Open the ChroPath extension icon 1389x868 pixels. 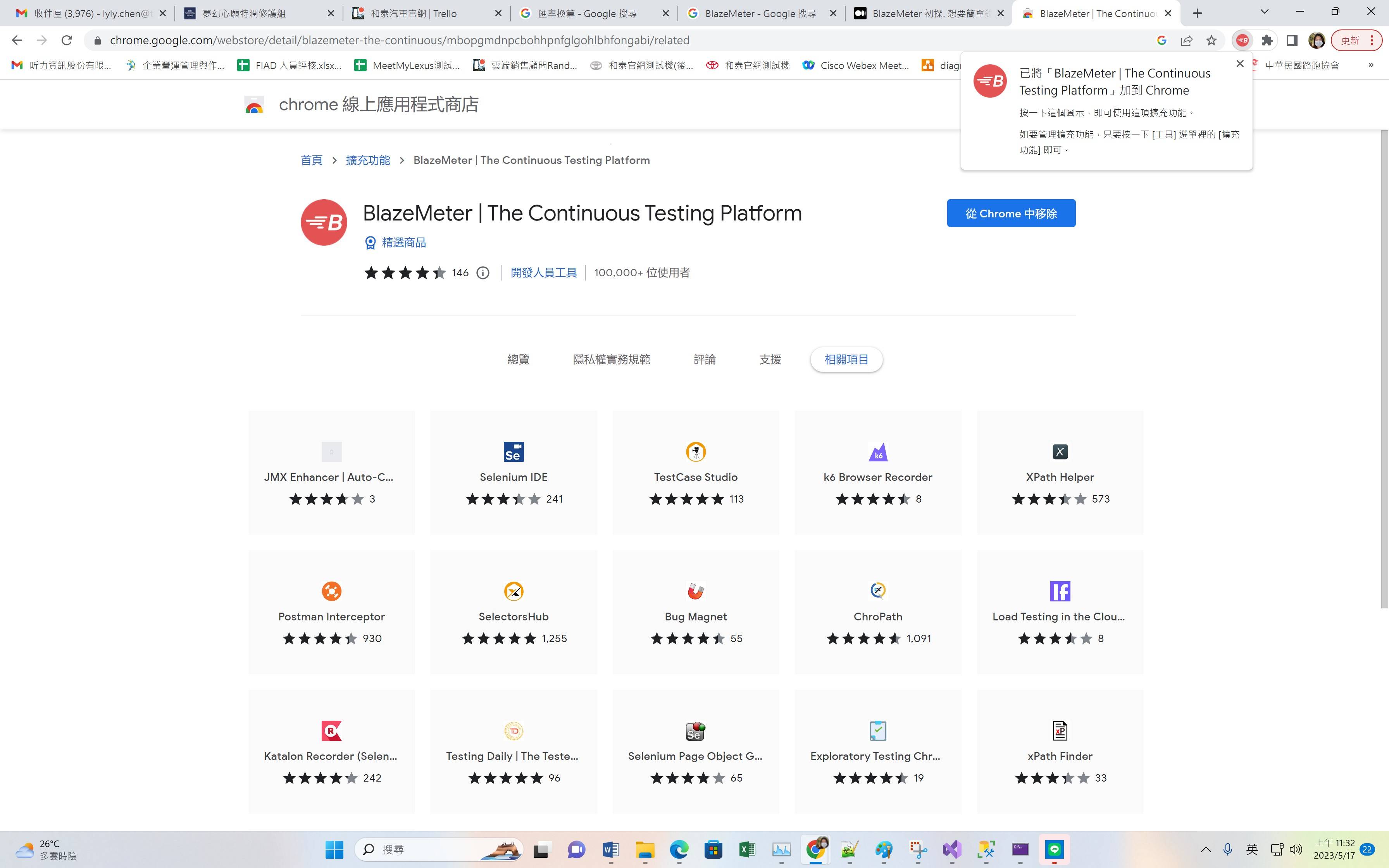coord(877,591)
